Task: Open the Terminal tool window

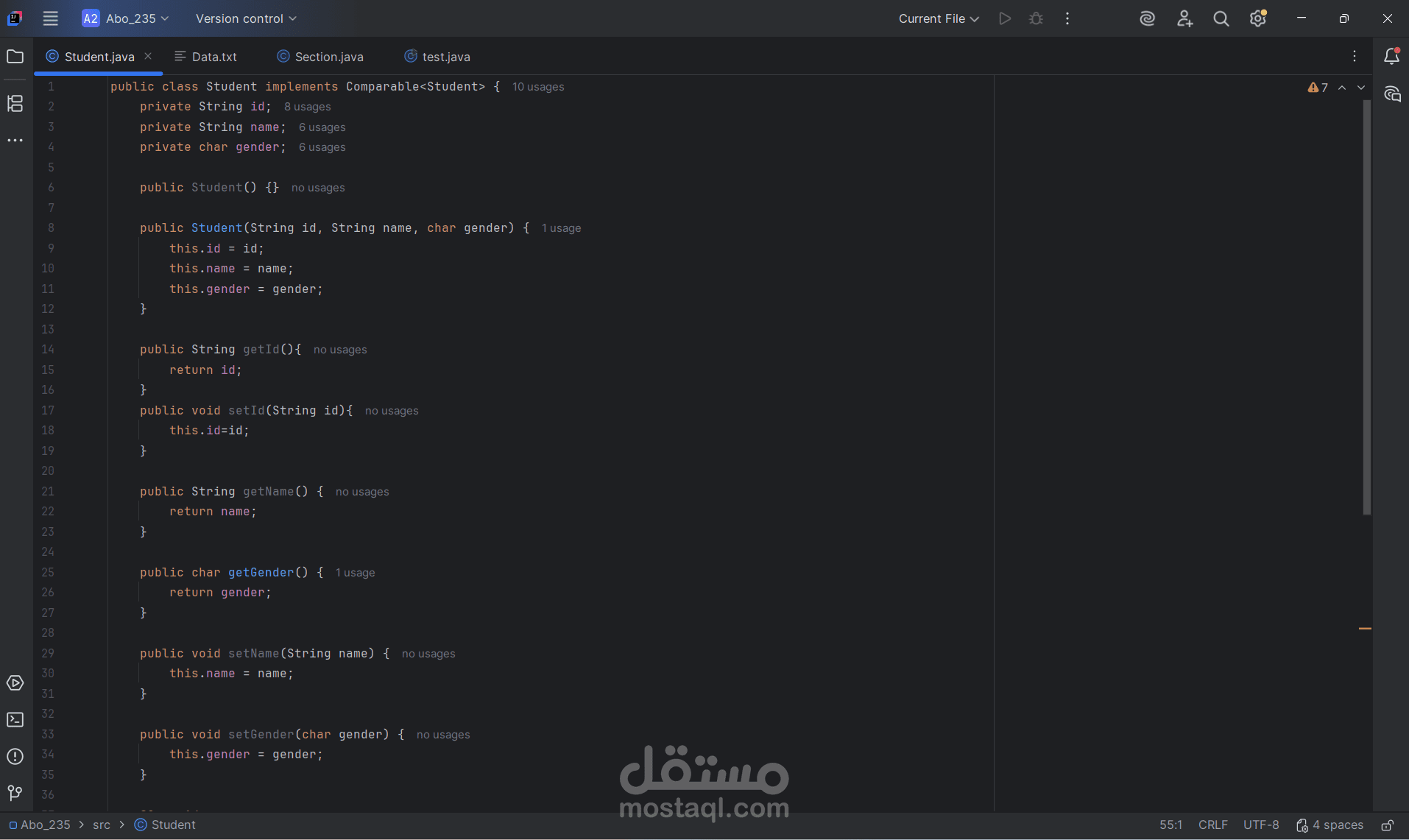Action: pyautogui.click(x=15, y=719)
